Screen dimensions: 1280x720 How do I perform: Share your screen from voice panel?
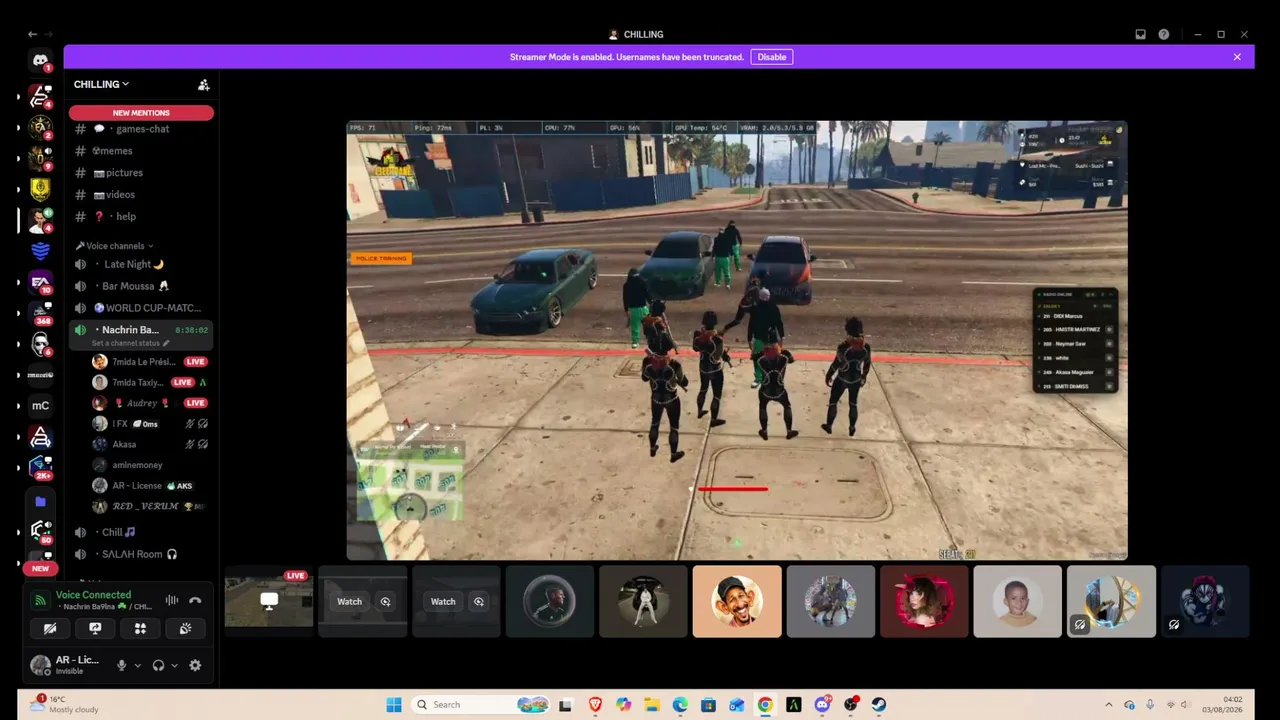(x=95, y=629)
